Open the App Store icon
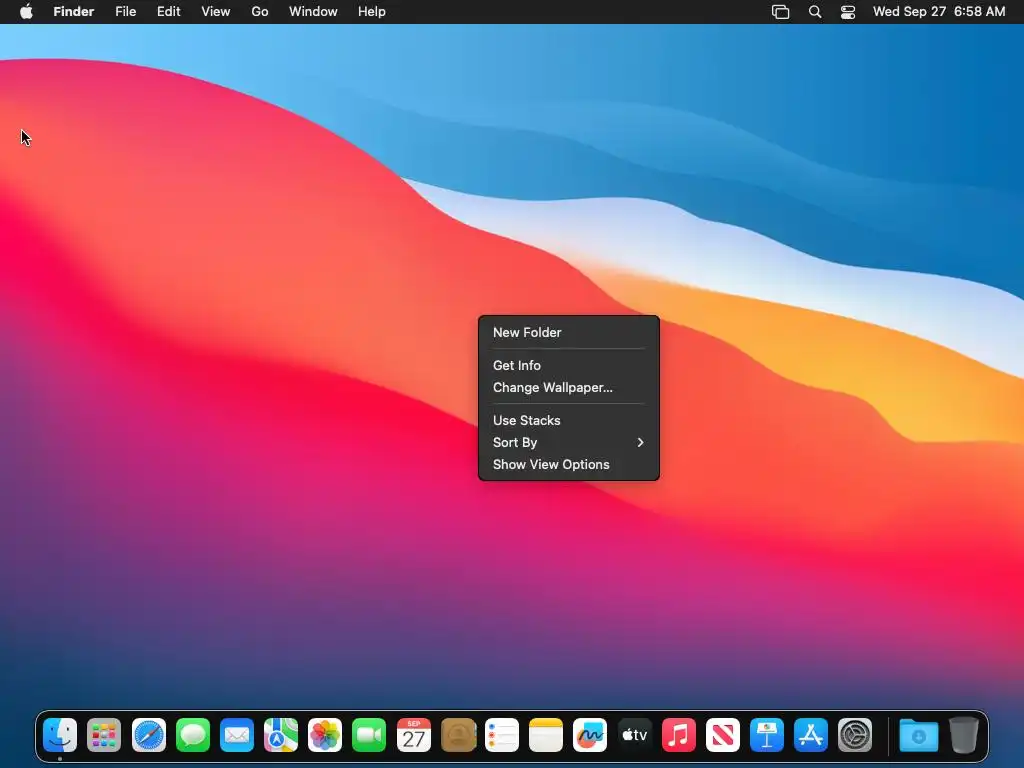This screenshot has width=1024, height=768. [x=810, y=735]
